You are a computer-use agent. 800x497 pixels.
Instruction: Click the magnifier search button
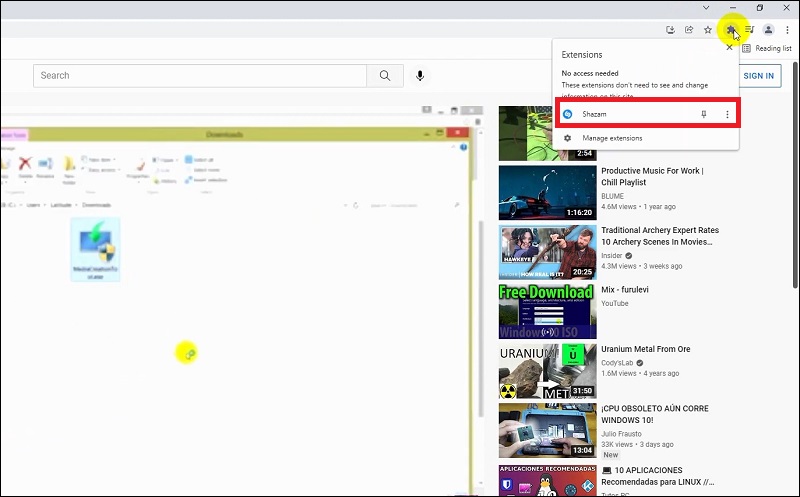[x=385, y=76]
